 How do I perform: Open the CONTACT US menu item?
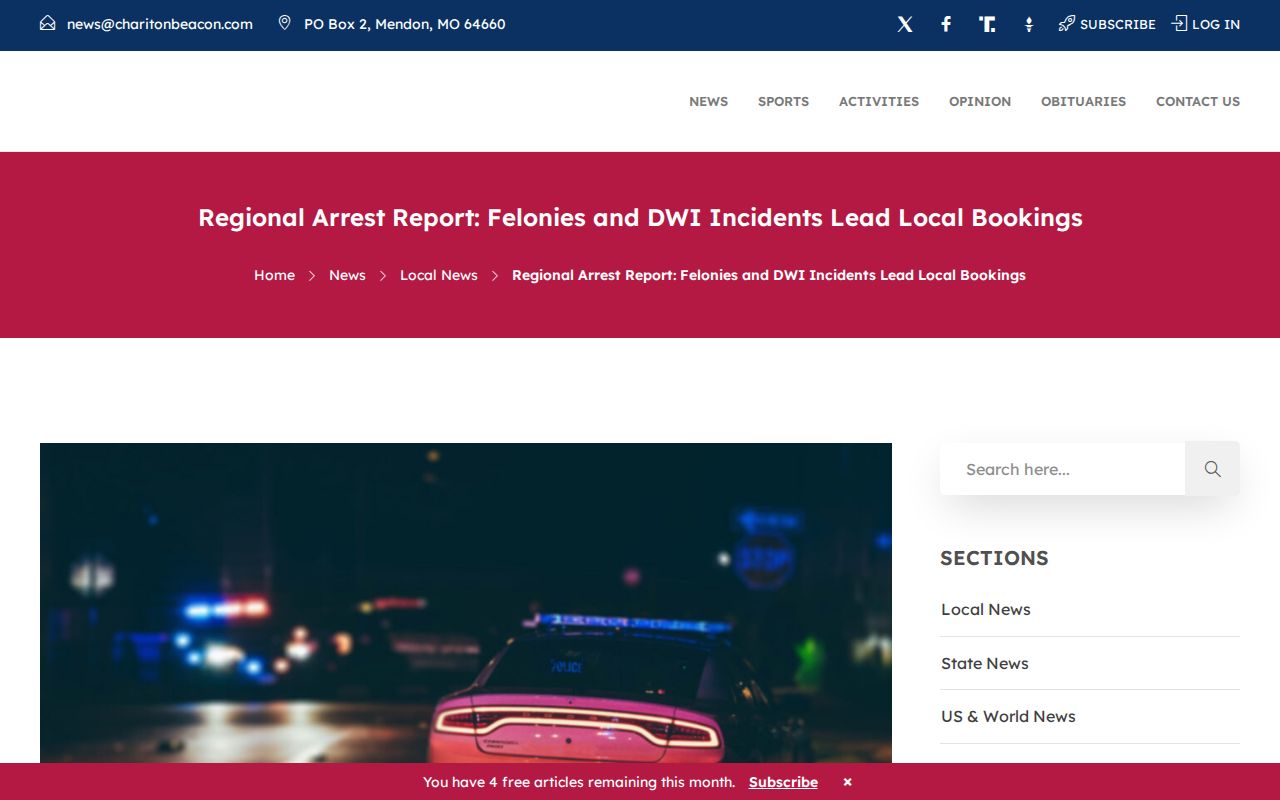click(x=1198, y=101)
